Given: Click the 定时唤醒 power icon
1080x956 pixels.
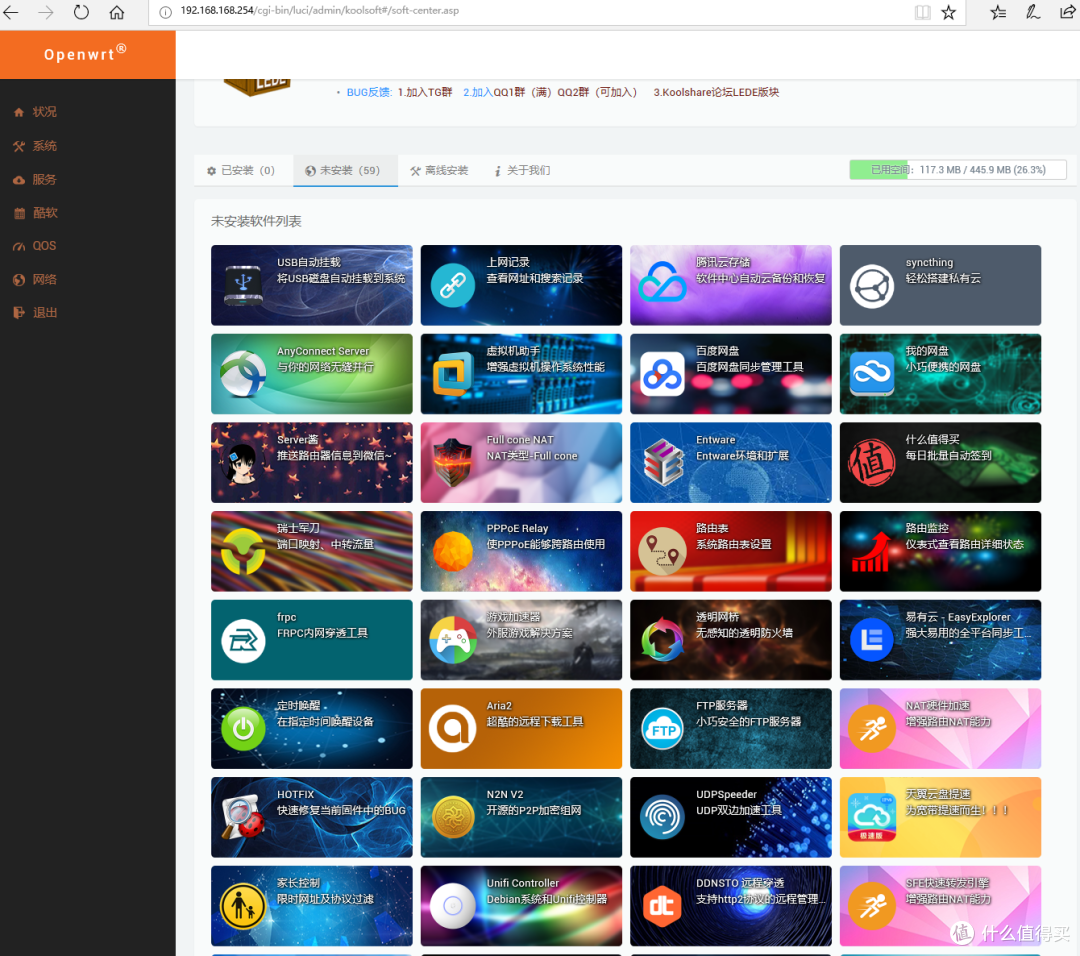Looking at the screenshot, I should [243, 729].
